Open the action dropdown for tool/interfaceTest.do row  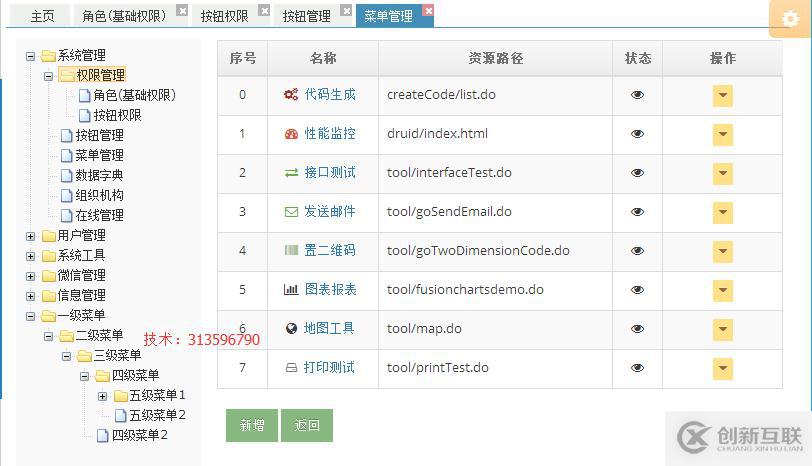pyautogui.click(x=722, y=173)
